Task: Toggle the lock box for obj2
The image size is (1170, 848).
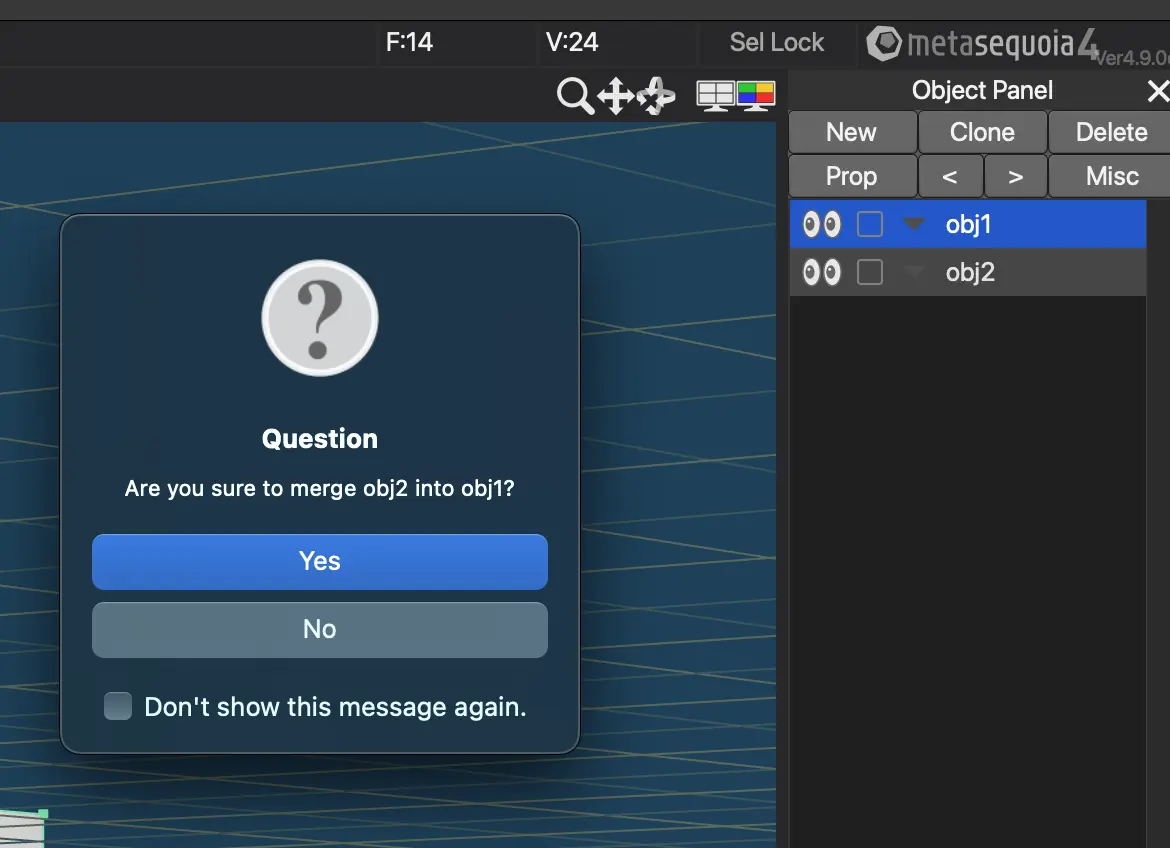Action: click(870, 272)
